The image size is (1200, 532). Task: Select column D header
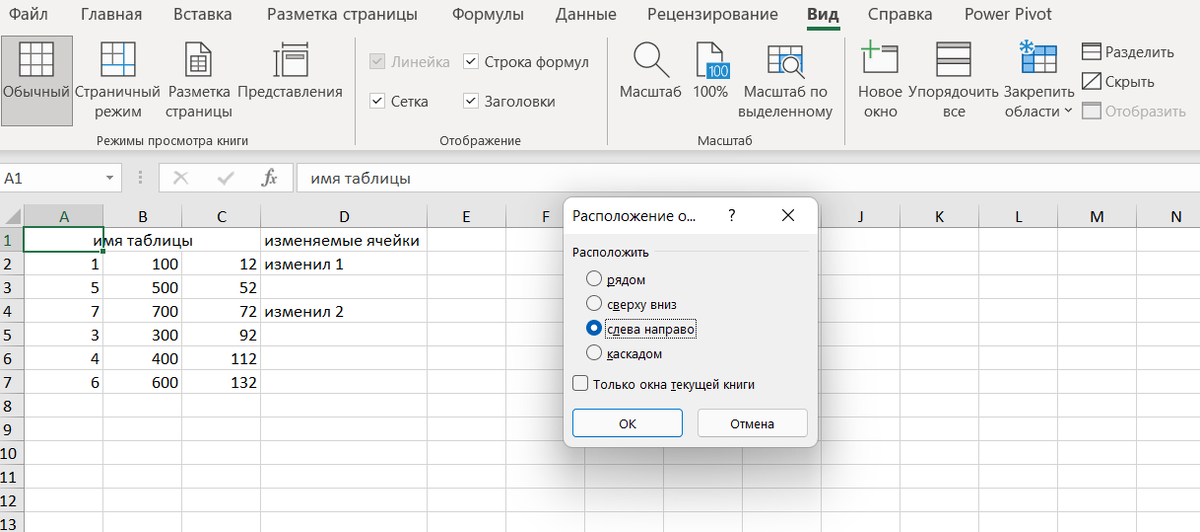[x=343, y=216]
